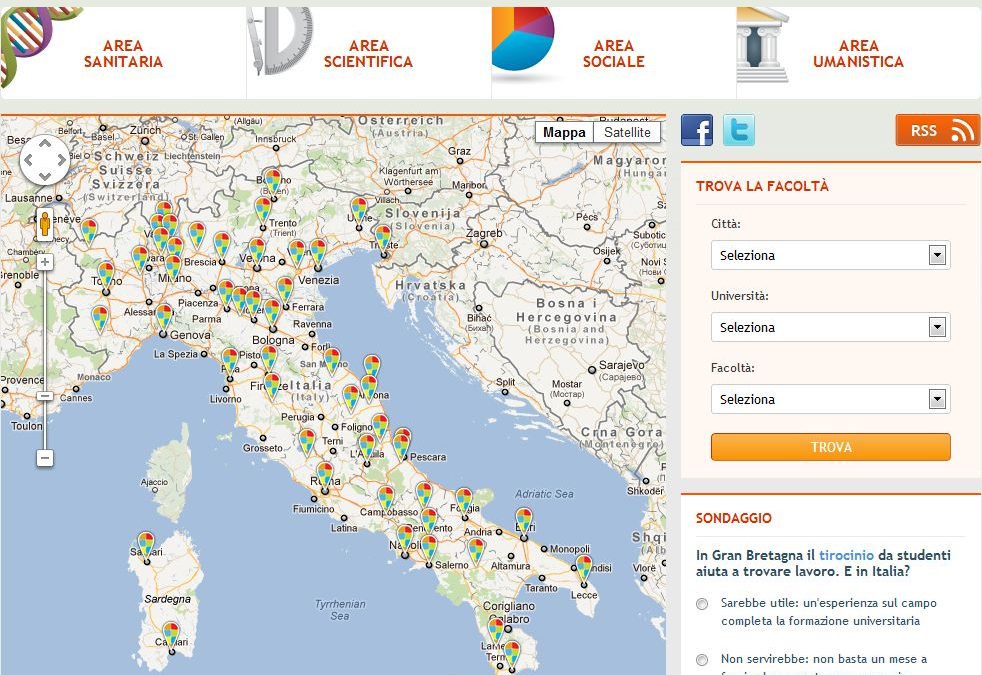
Task: Select the 'Sarebbe utile' survey option
Action: coord(703,603)
